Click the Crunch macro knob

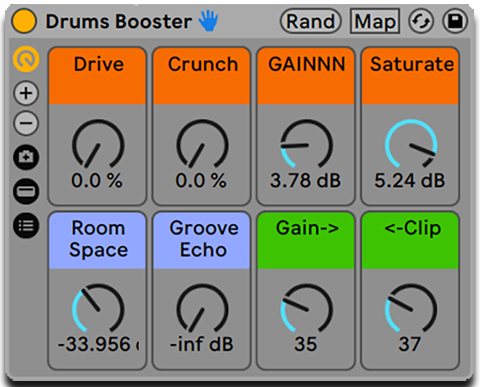pyautogui.click(x=202, y=144)
